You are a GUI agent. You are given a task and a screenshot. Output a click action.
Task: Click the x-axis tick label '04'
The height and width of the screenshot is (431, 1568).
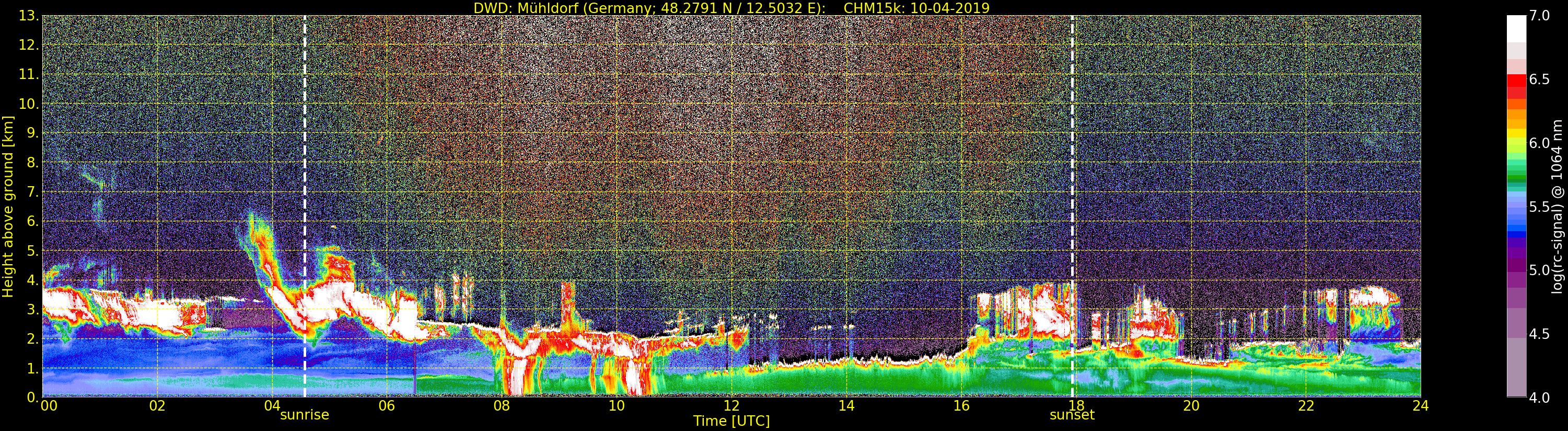pyautogui.click(x=272, y=406)
